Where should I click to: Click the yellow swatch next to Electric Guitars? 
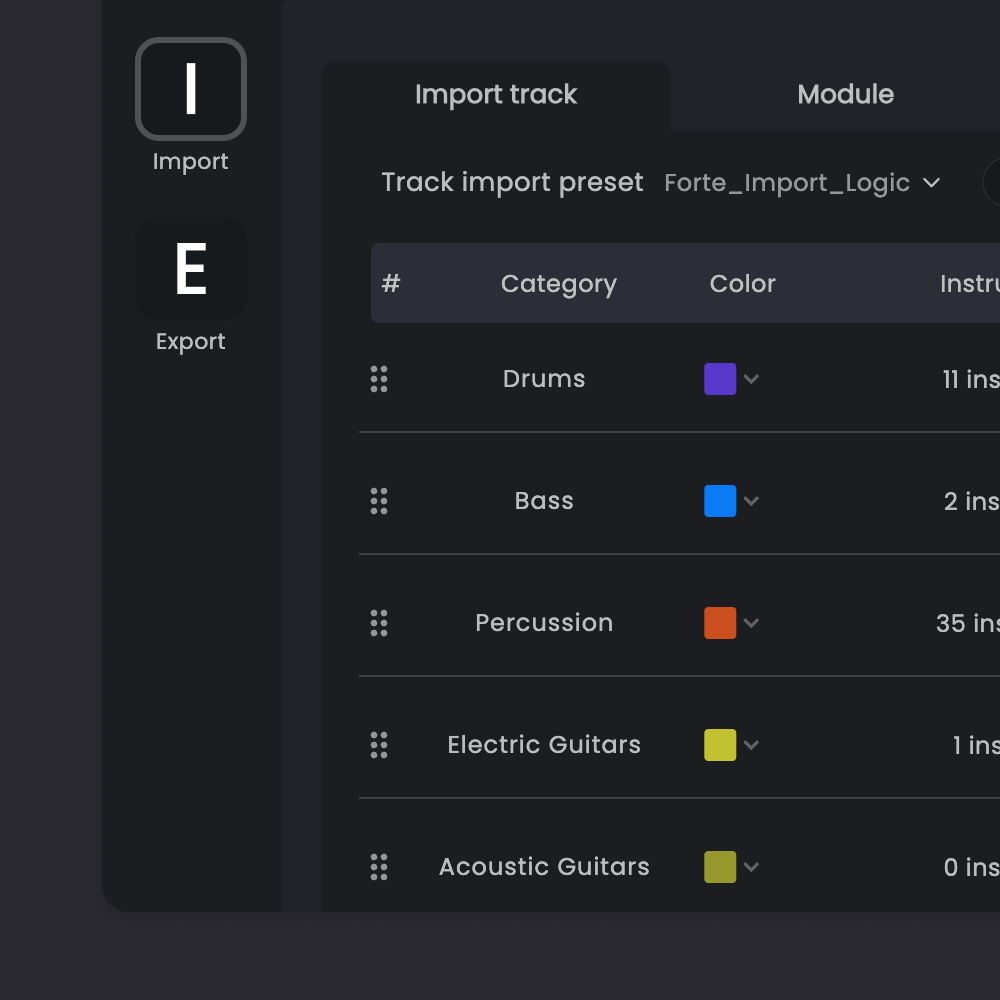pos(722,745)
